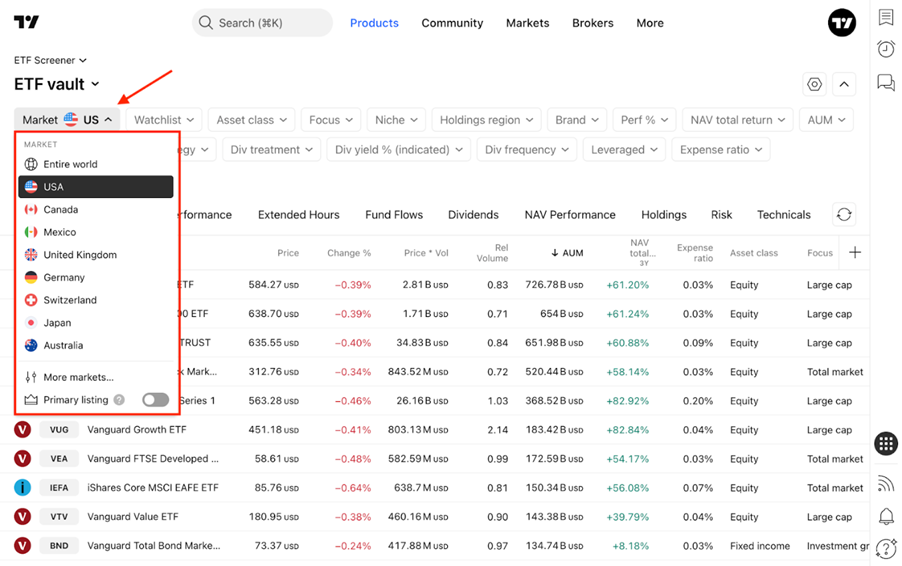Open the alerts clock icon
Image resolution: width=902 pixels, height=566 pixels.
[x=886, y=49]
